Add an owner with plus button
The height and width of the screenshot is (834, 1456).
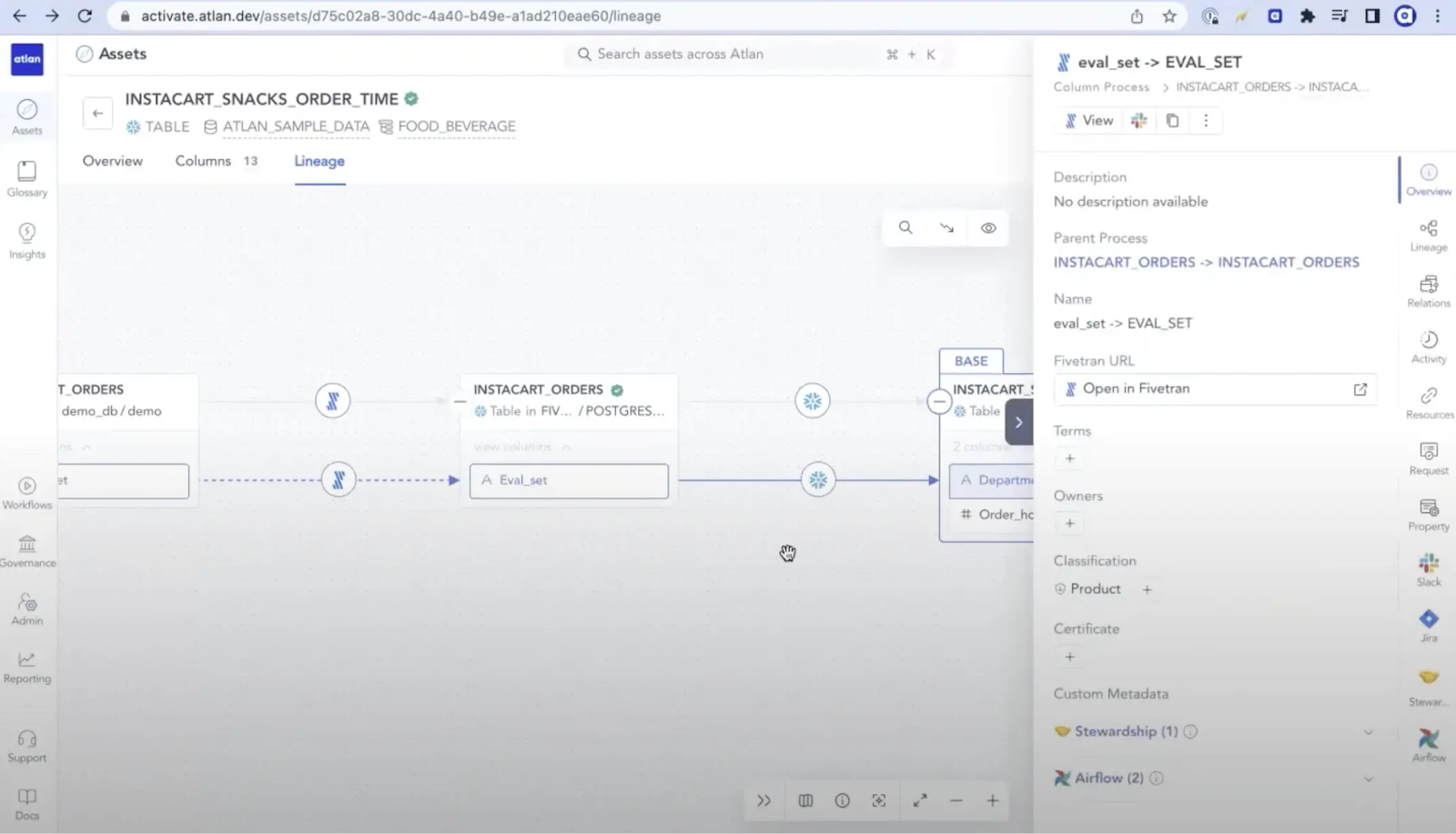click(x=1069, y=523)
